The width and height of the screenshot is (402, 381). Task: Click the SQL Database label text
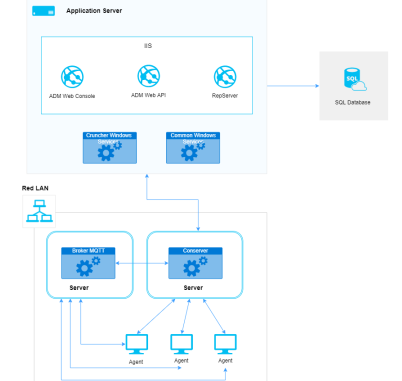coord(353,102)
